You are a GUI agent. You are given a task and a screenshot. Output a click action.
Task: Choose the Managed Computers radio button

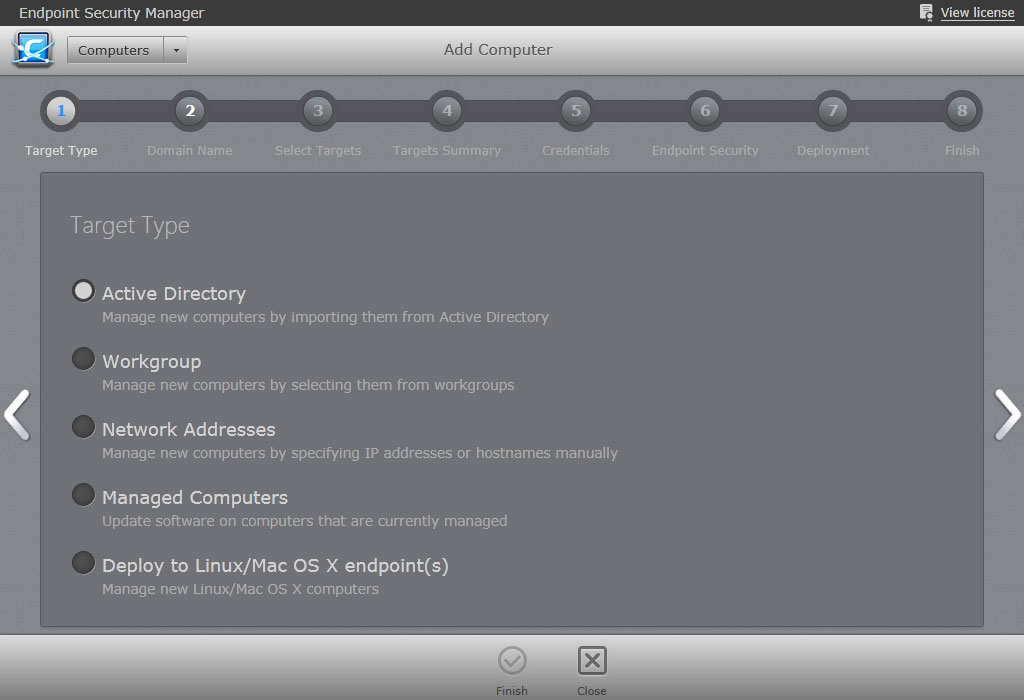pos(84,494)
